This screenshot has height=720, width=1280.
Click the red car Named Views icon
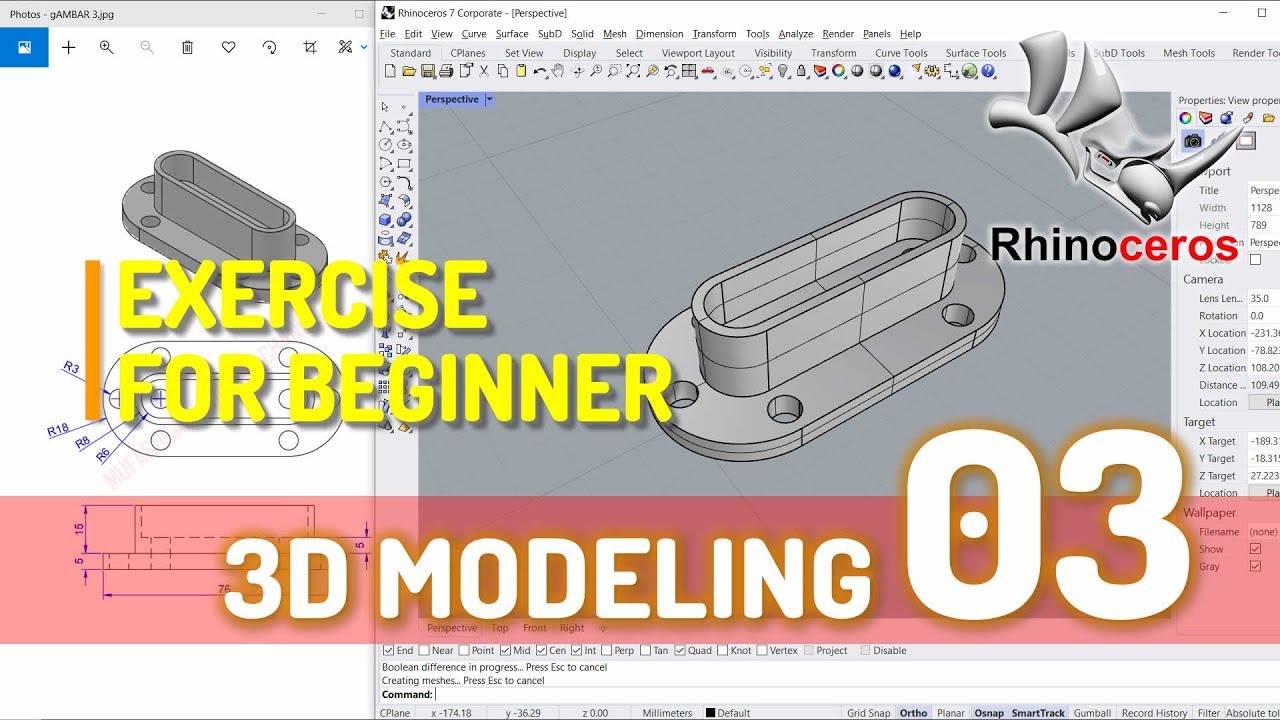click(708, 71)
